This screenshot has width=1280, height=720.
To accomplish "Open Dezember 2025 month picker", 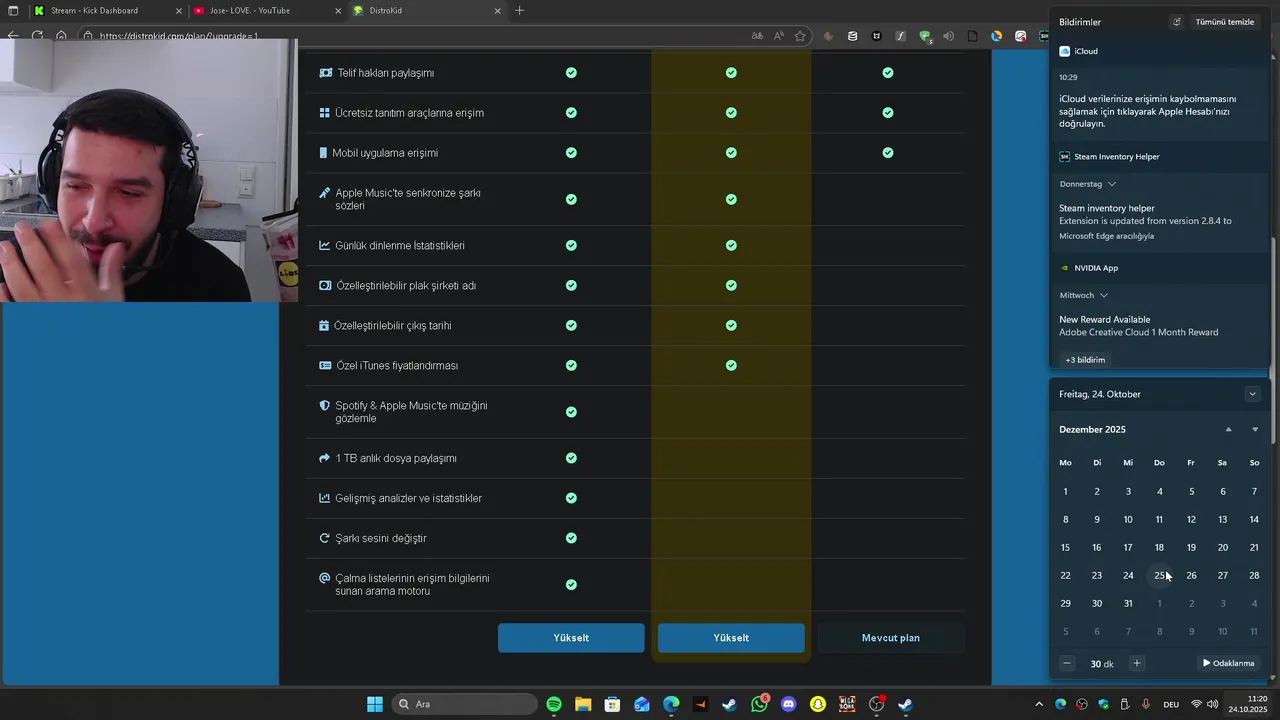I will (x=1092, y=429).
